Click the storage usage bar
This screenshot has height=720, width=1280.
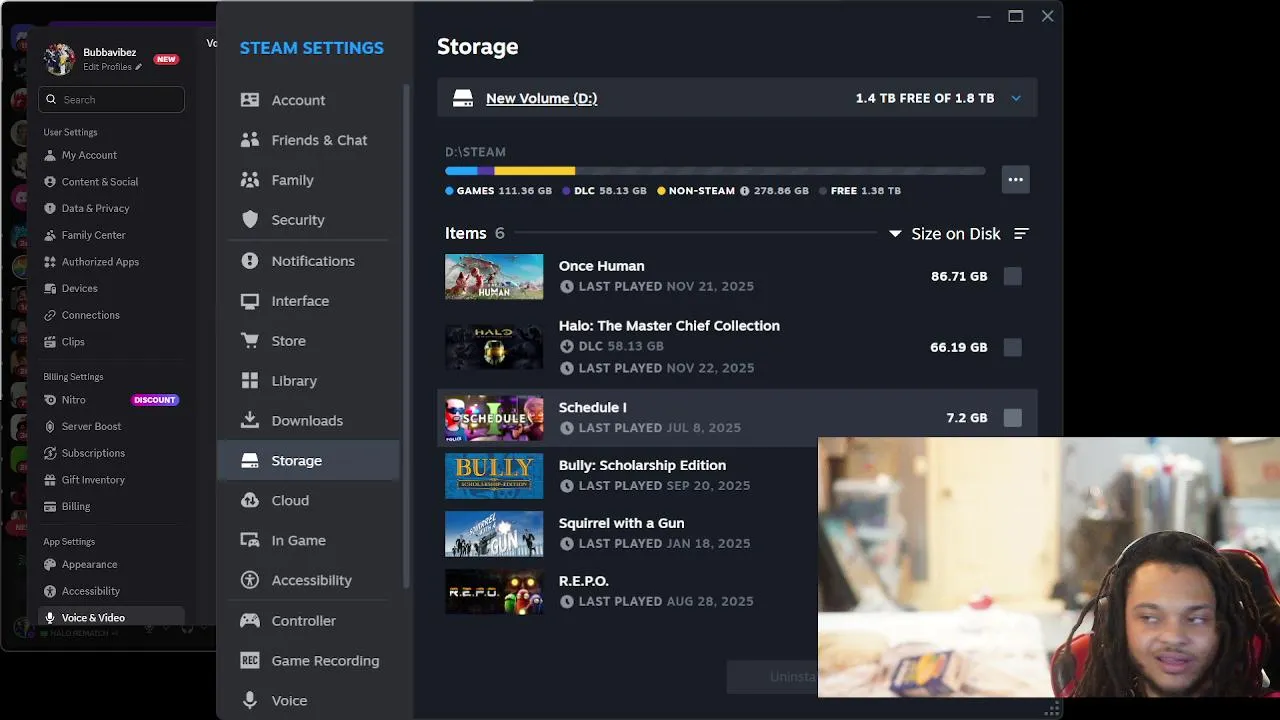click(x=715, y=171)
